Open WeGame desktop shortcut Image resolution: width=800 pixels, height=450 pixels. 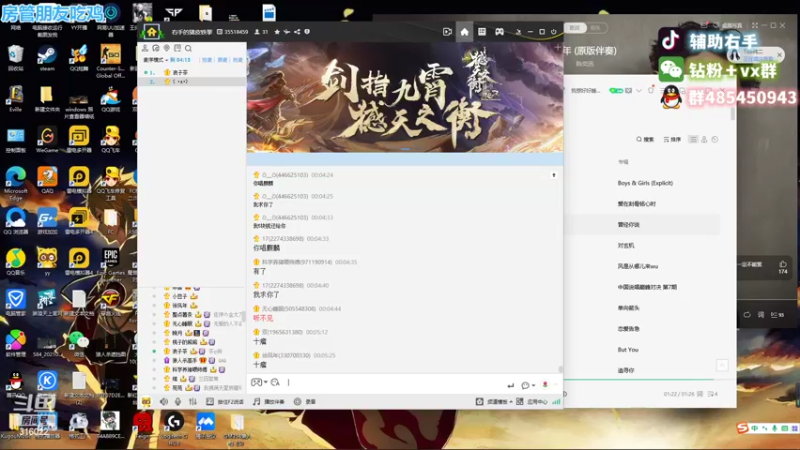(x=47, y=139)
